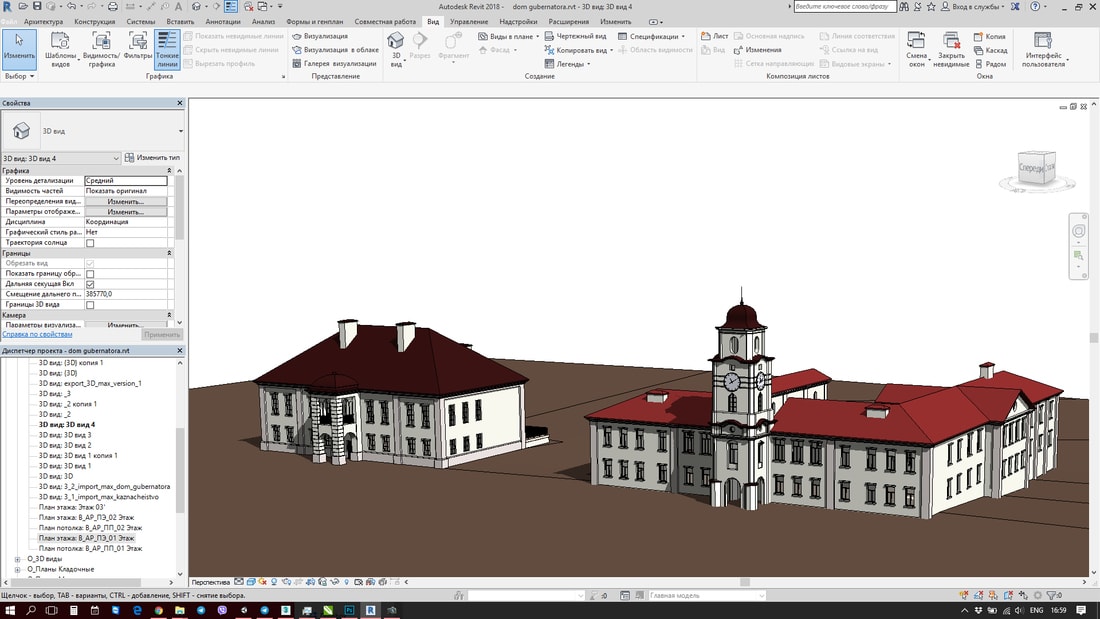Select 3D вид: 3D вид 3 in browser
The width and height of the screenshot is (1100, 619).
click(x=65, y=435)
